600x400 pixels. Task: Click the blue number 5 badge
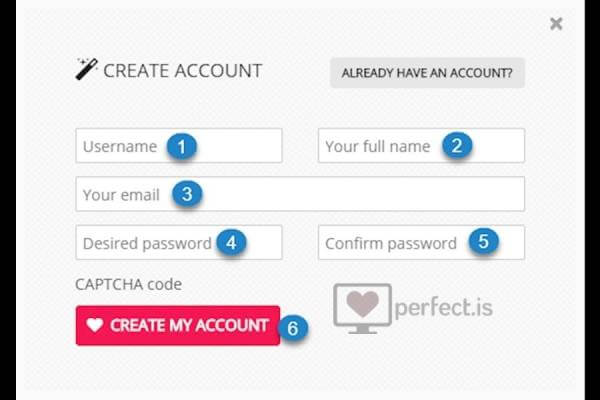pyautogui.click(x=484, y=241)
